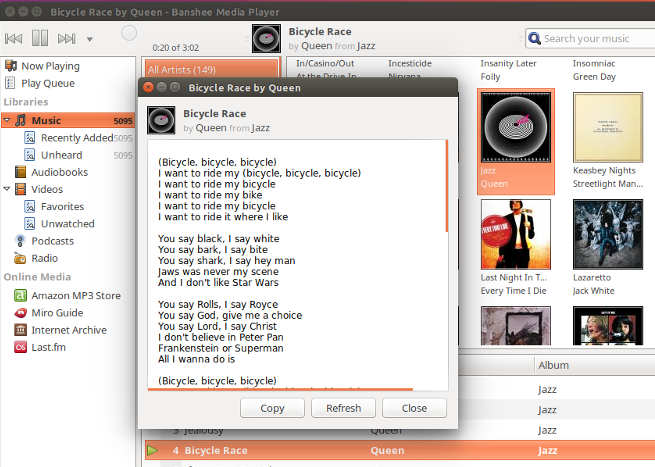Screen dimensions: 655x467
Task: Collapse the Videos tree arrow
Action: coord(7,189)
